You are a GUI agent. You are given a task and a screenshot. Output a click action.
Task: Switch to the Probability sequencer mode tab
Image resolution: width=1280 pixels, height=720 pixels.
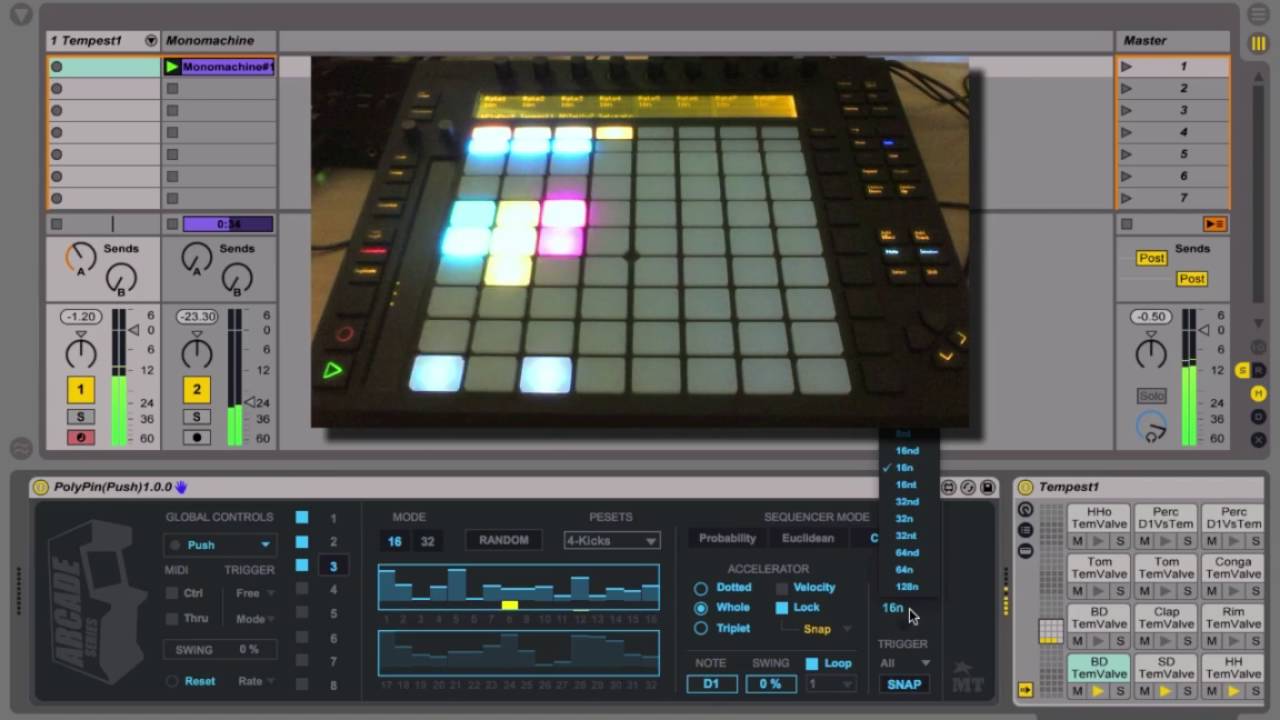[727, 538]
